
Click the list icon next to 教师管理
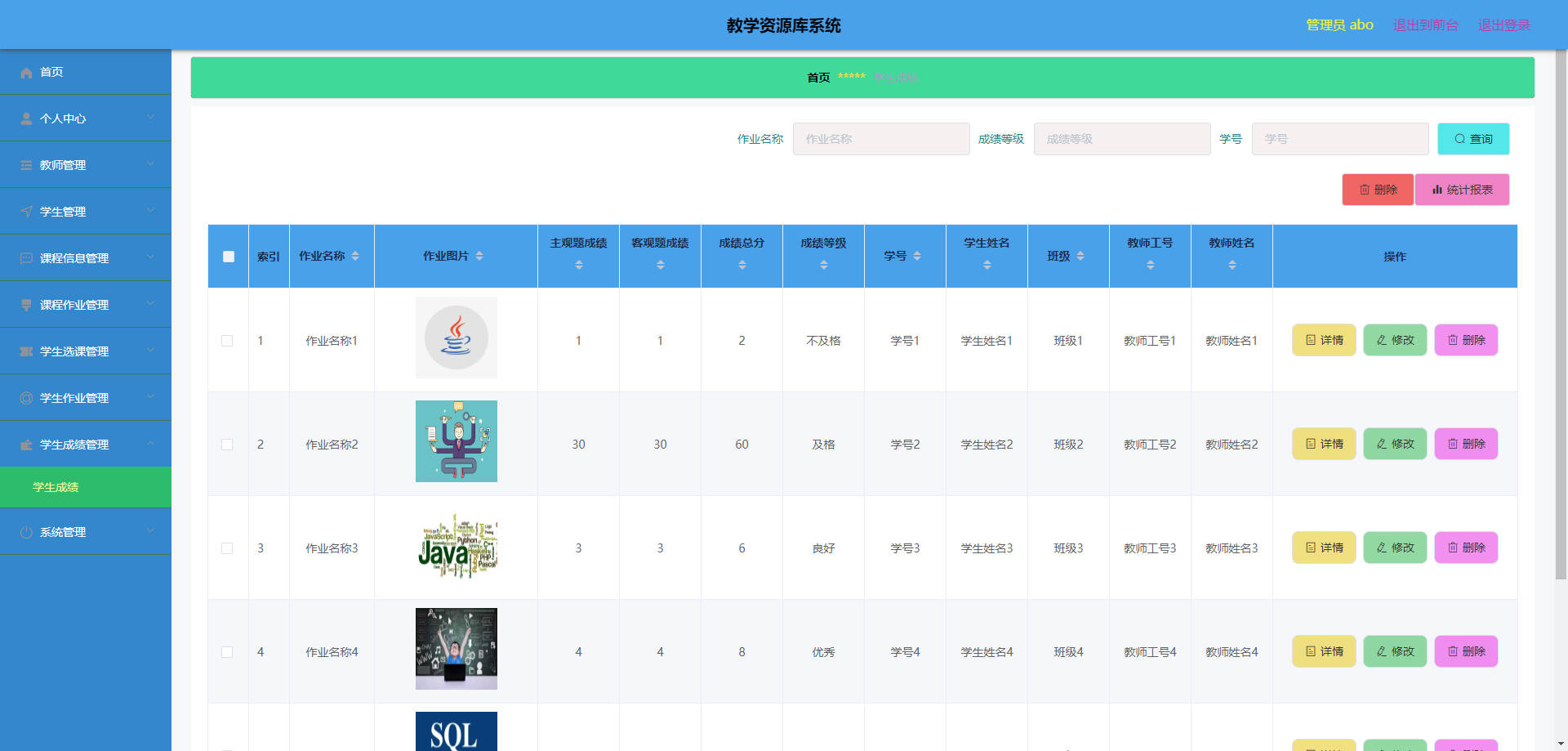(x=26, y=166)
